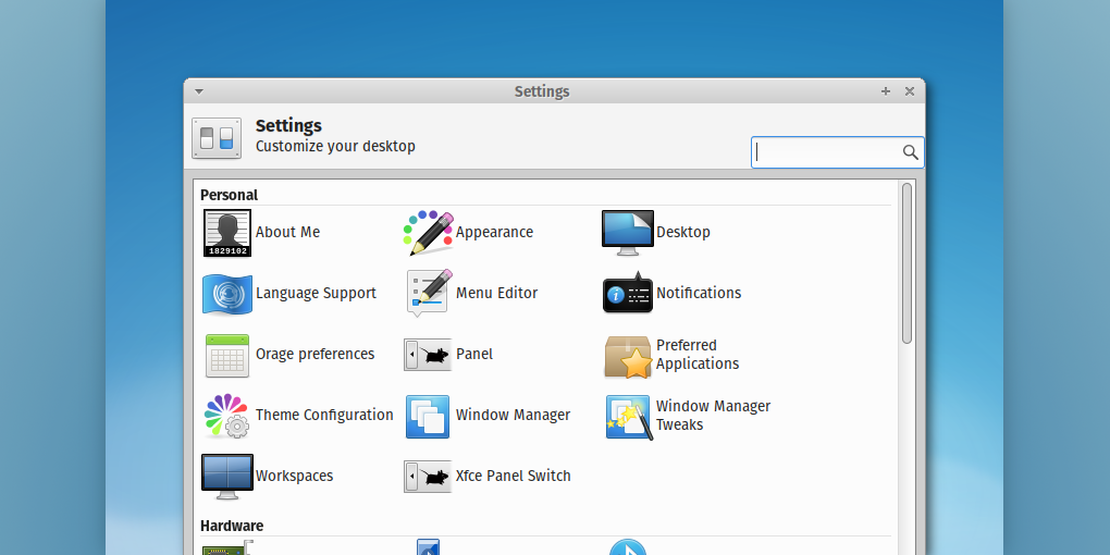Click the Appearance label
This screenshot has width=1110, height=555.
click(x=494, y=232)
